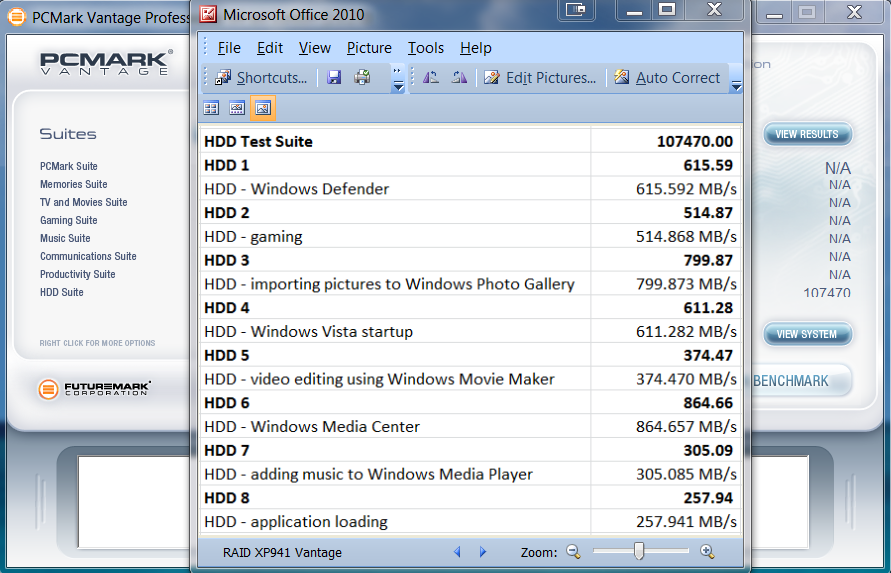
Task: Select Gaming Suite in PCMark suites list
Action: pyautogui.click(x=69, y=220)
